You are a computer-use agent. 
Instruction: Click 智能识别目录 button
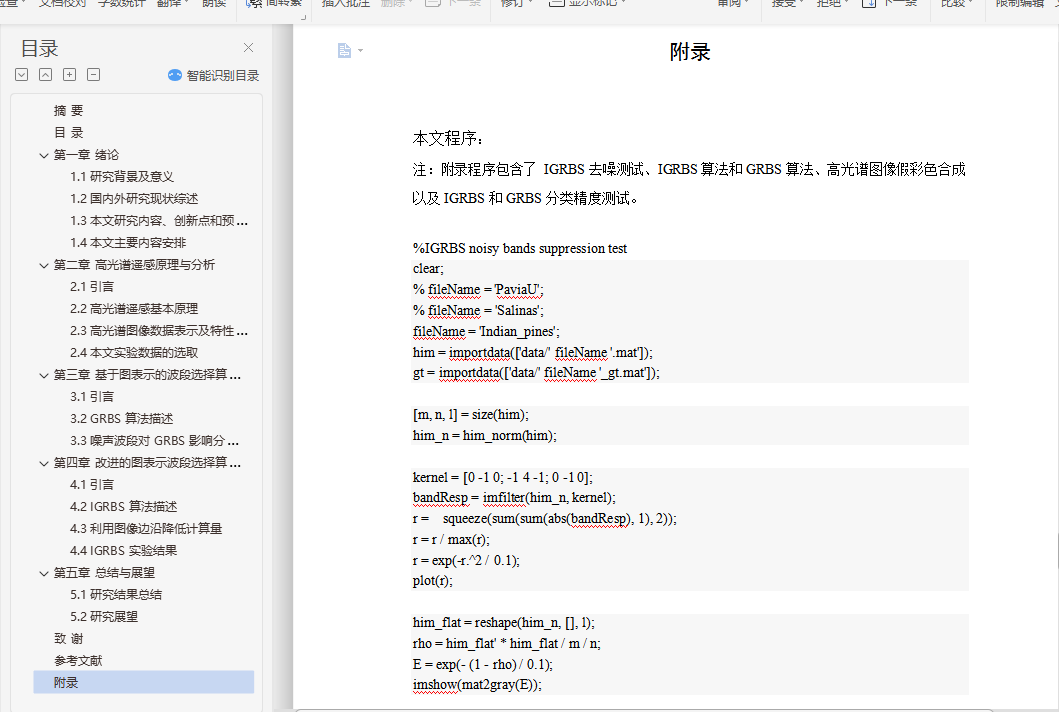pyautogui.click(x=213, y=75)
